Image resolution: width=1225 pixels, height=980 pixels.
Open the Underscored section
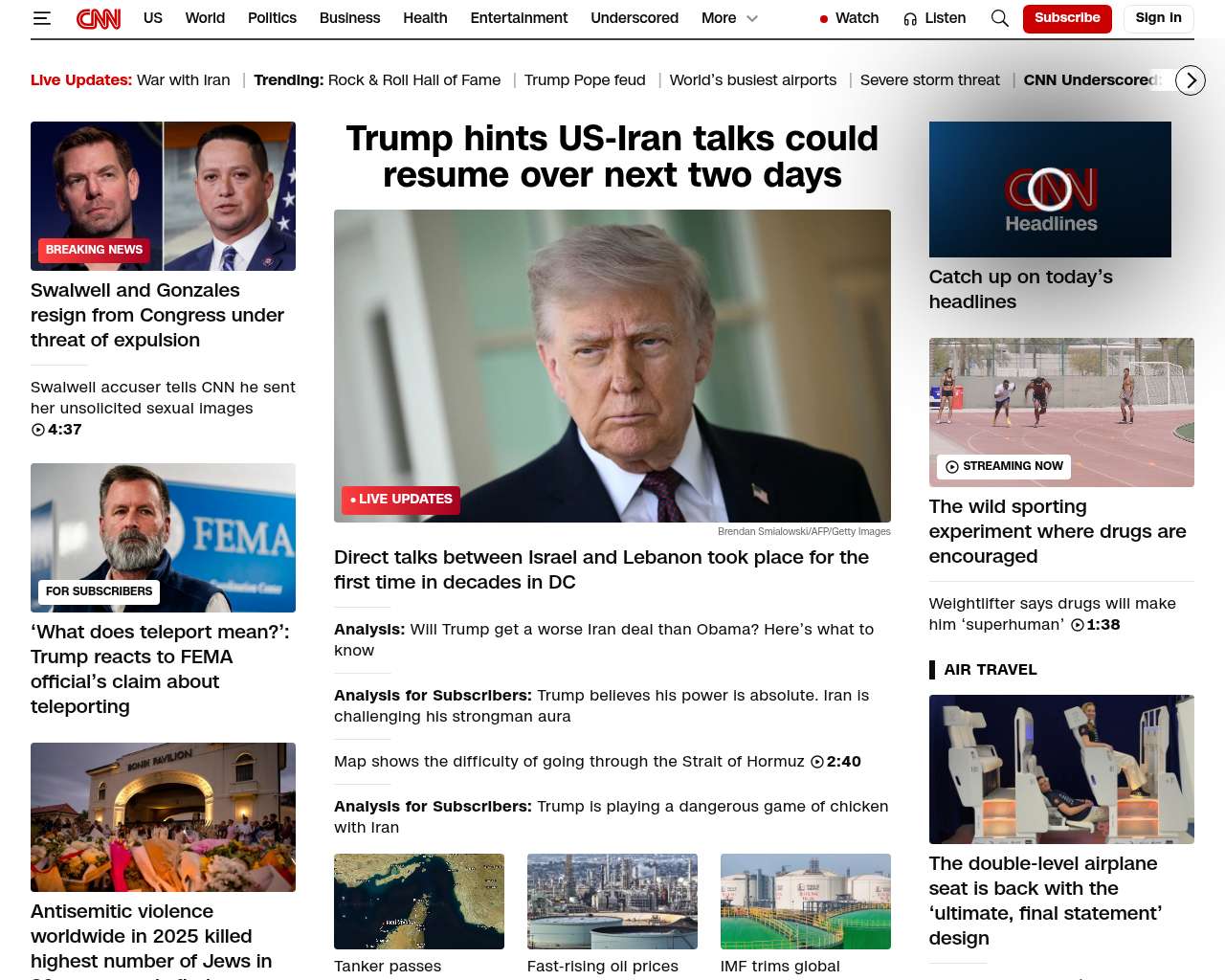click(635, 18)
